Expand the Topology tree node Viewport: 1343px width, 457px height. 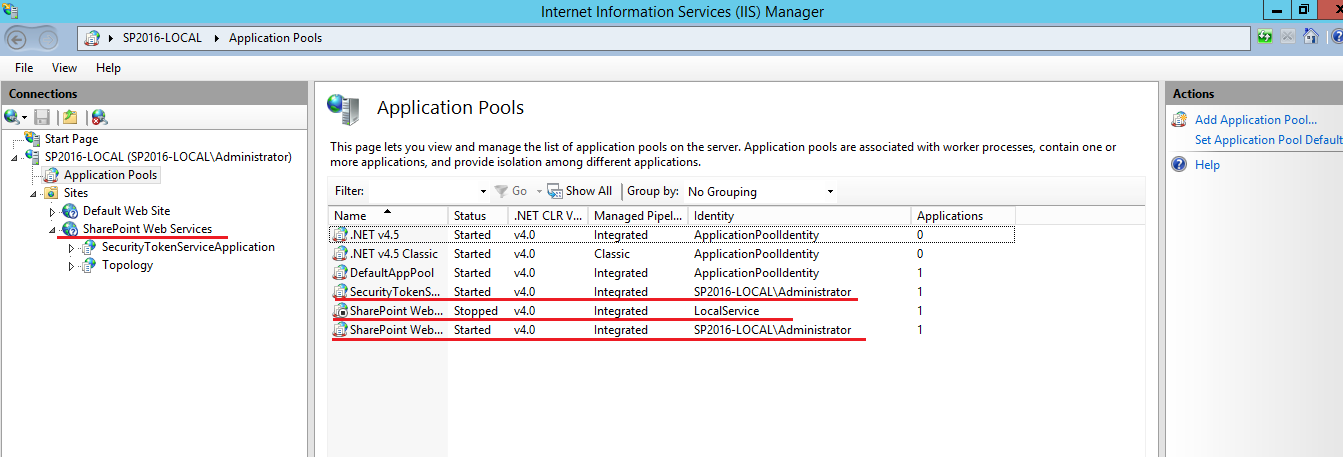[x=72, y=266]
